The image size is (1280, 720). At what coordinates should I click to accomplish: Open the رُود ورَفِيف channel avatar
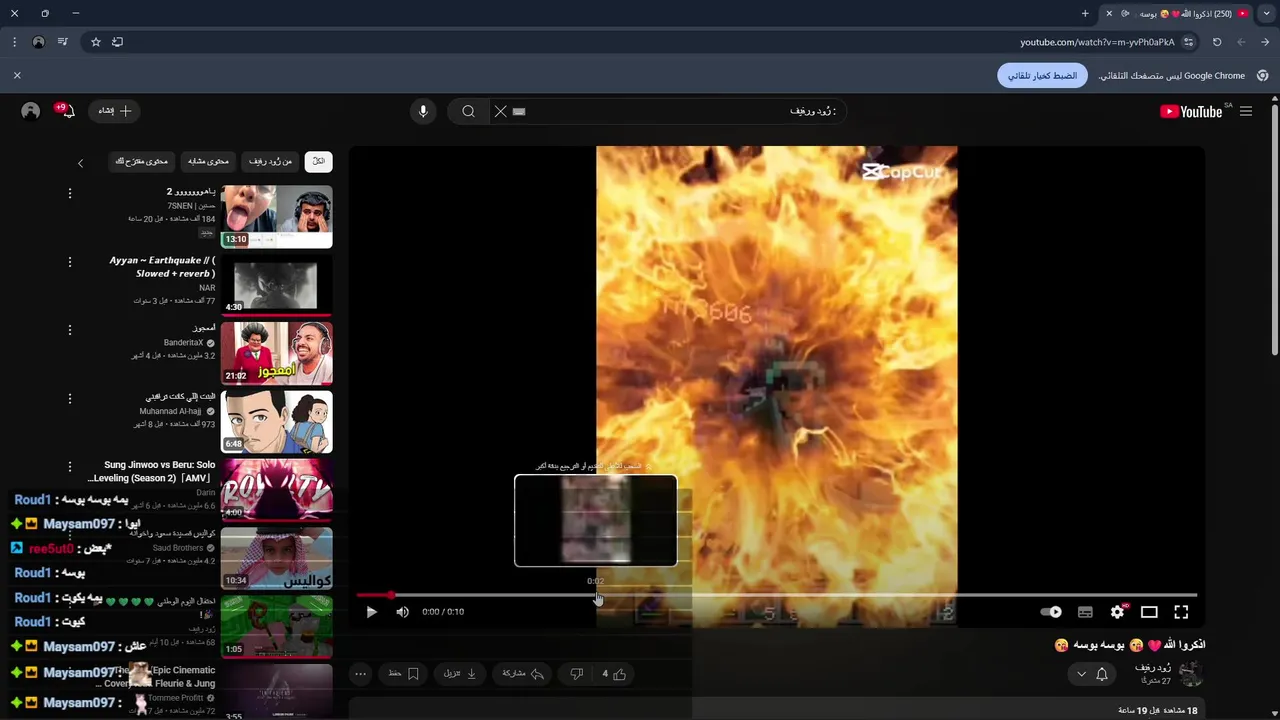pyautogui.click(x=1191, y=674)
